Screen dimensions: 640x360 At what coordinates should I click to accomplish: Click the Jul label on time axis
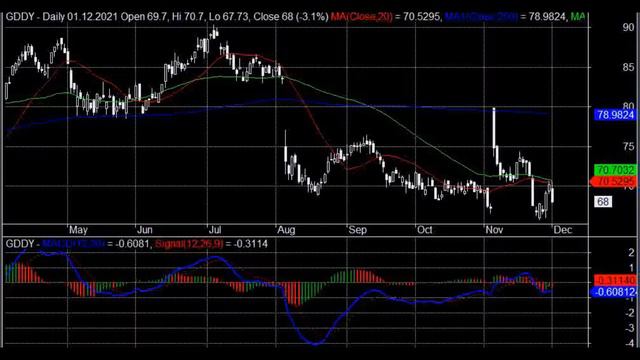[x=215, y=230]
